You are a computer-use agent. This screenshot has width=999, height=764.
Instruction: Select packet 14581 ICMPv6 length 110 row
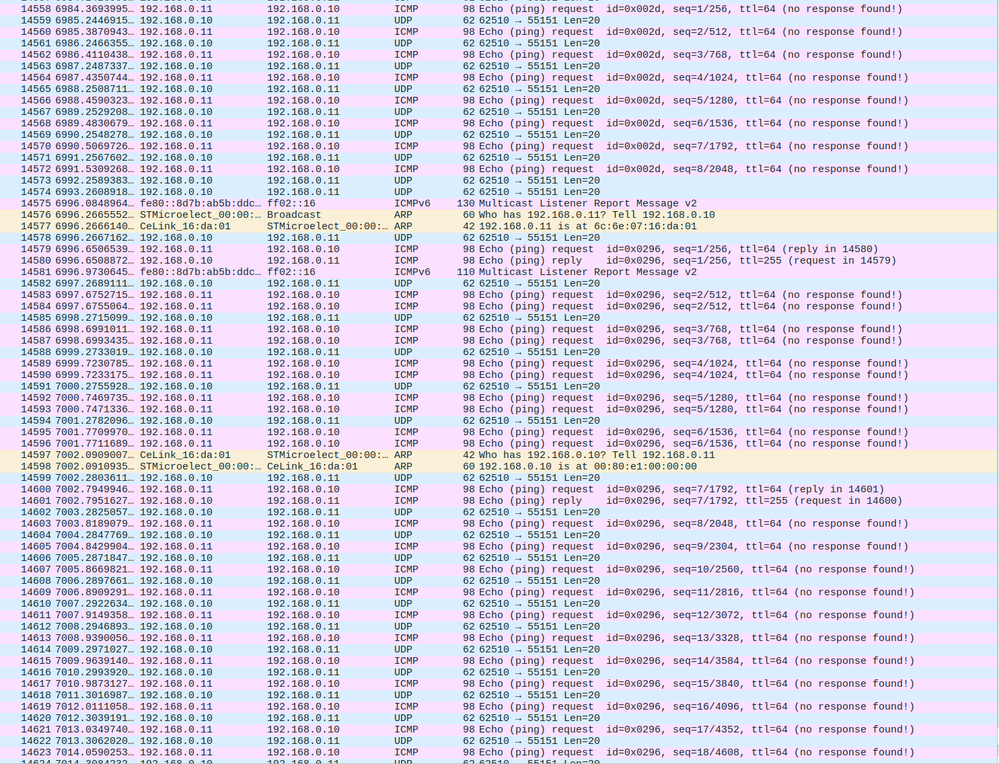[x=499, y=273]
